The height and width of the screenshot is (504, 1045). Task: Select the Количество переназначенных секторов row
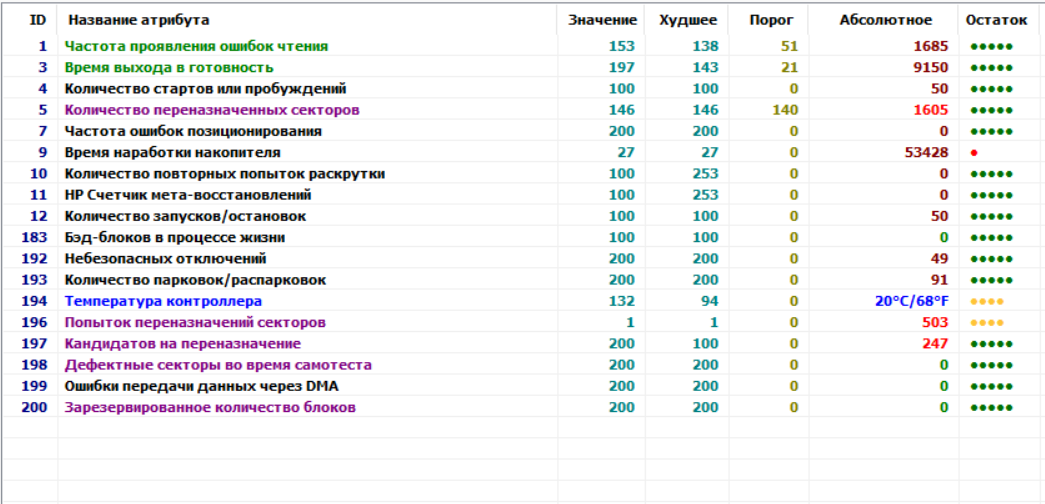click(x=212, y=110)
